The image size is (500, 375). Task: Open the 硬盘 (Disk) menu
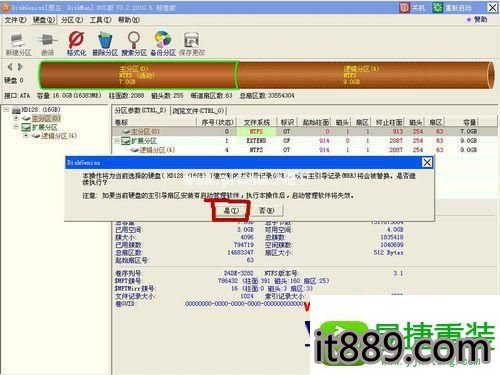point(44,20)
